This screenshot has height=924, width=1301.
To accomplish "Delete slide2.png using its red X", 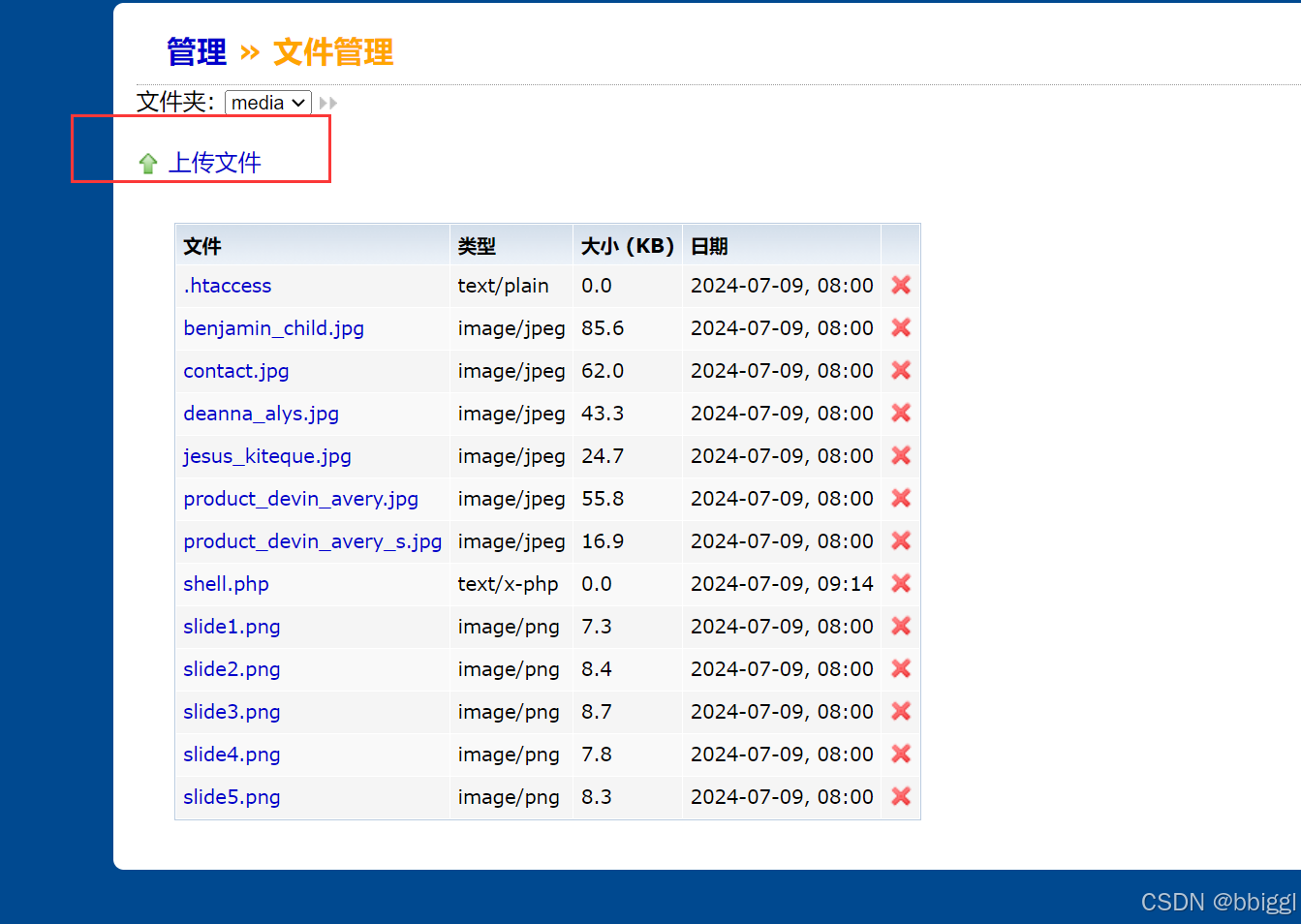I will pyautogui.click(x=901, y=668).
